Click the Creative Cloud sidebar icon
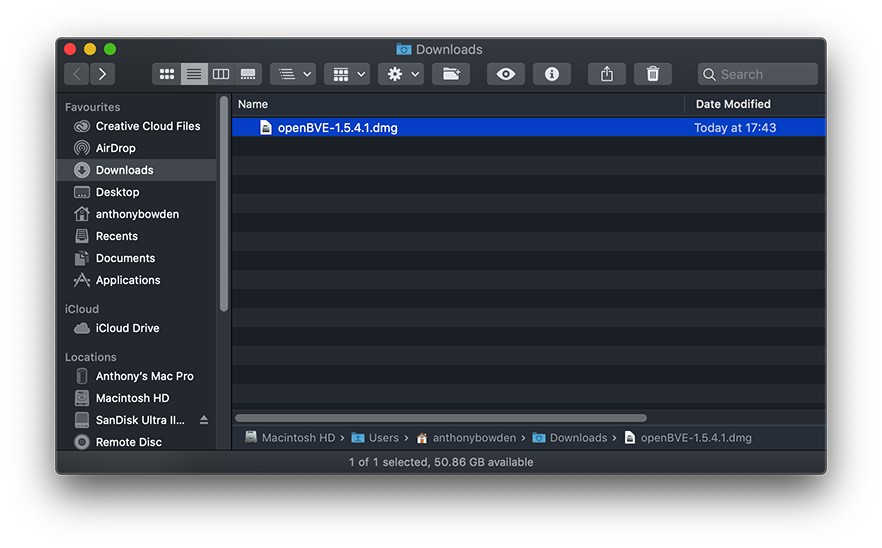The image size is (882, 548). (82, 126)
